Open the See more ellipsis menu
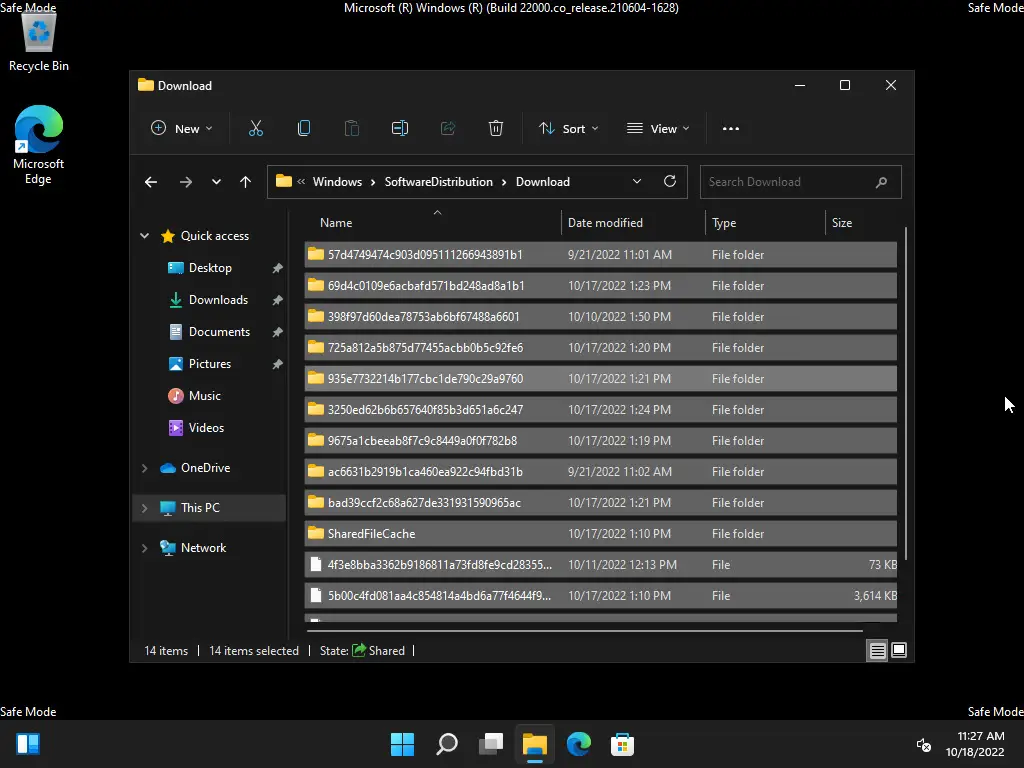This screenshot has width=1024, height=768. [x=731, y=129]
